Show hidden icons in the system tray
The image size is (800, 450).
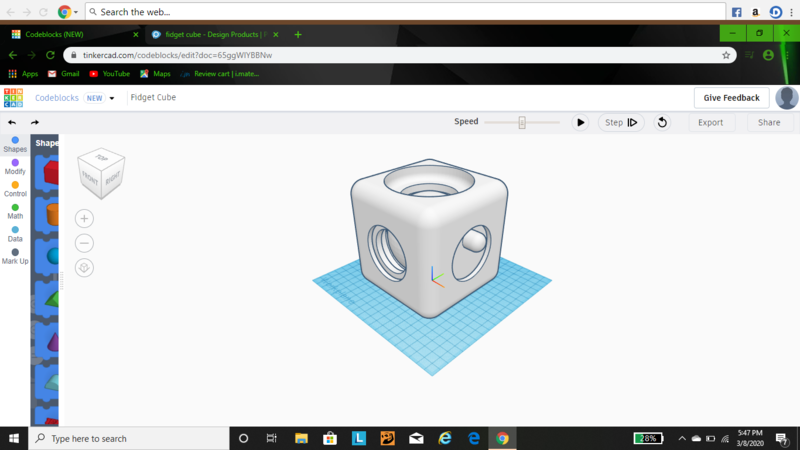coord(681,438)
